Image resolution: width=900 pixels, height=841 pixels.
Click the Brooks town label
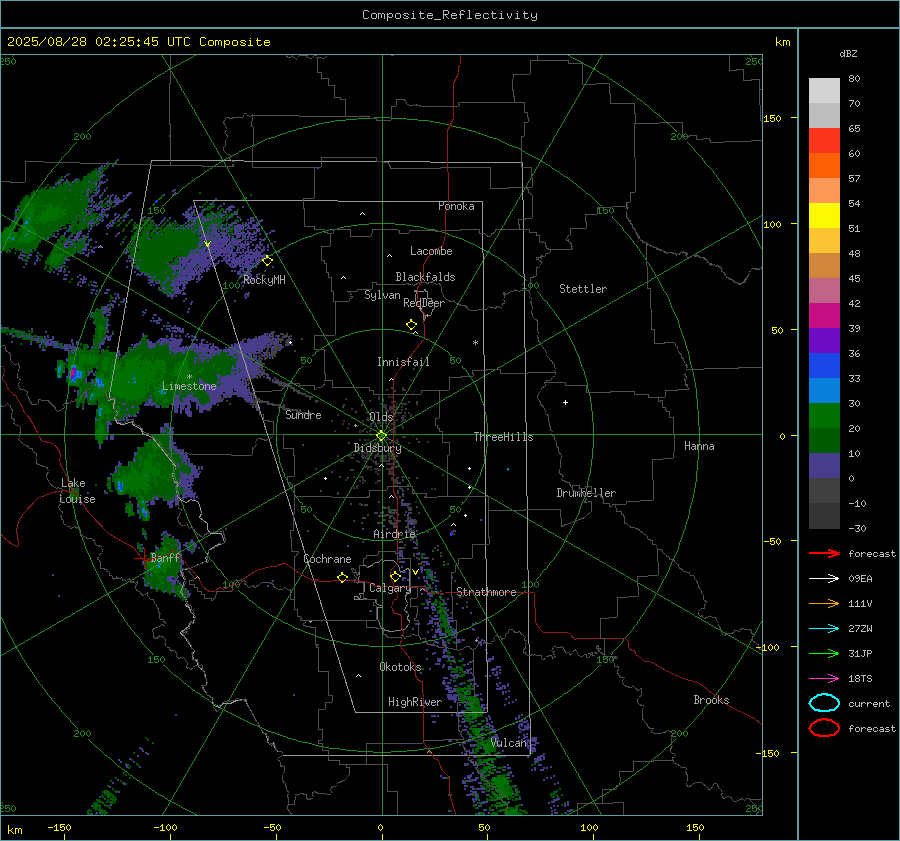point(711,700)
